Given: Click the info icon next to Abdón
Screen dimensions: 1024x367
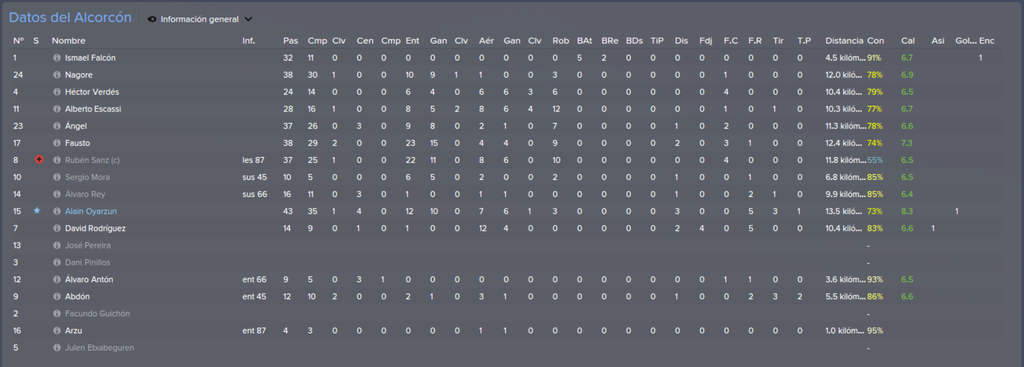Looking at the screenshot, I should (57, 296).
